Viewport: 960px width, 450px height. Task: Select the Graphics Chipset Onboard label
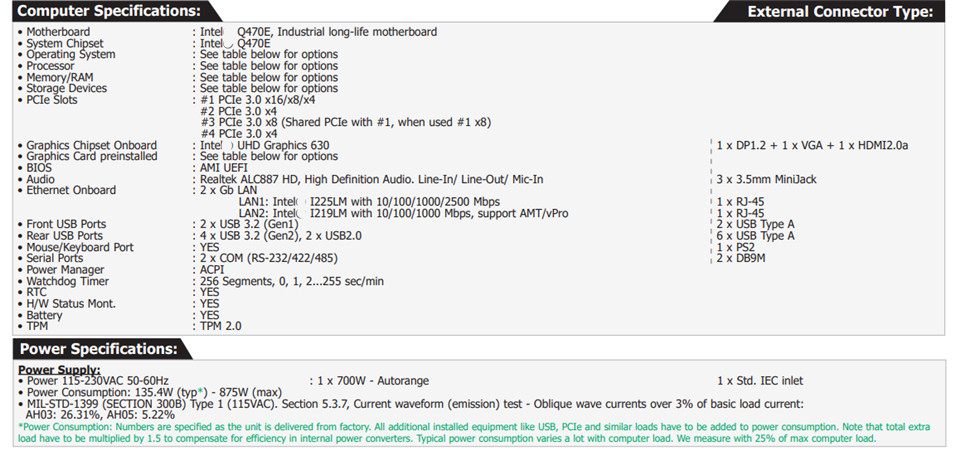pos(91,145)
